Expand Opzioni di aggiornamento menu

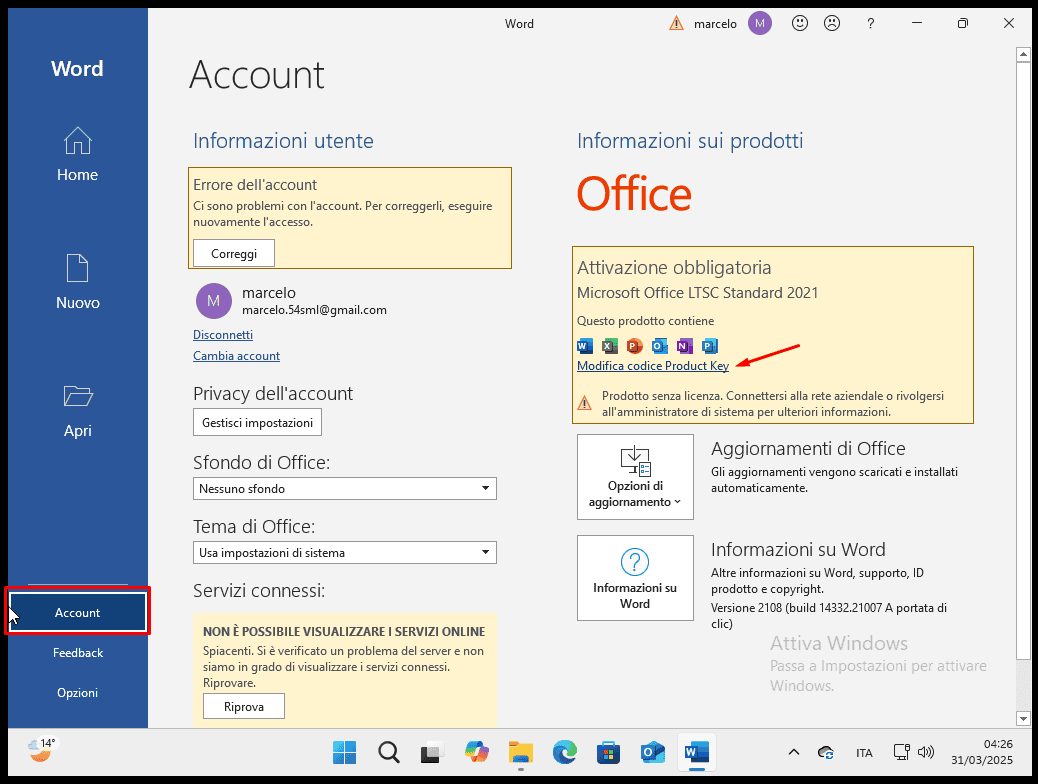(635, 476)
